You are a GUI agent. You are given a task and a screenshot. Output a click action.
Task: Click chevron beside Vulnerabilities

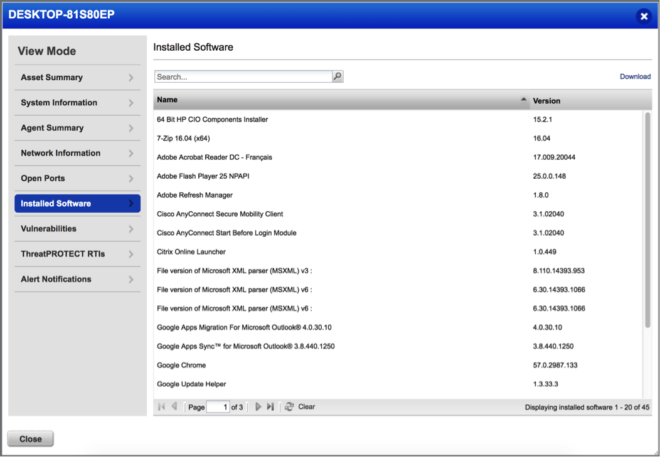[131, 229]
